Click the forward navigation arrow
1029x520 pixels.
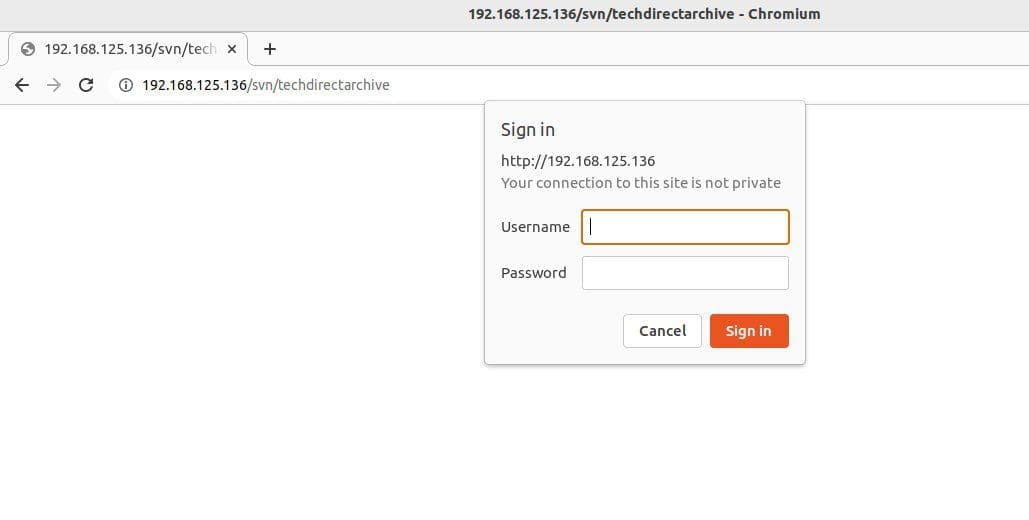54,85
